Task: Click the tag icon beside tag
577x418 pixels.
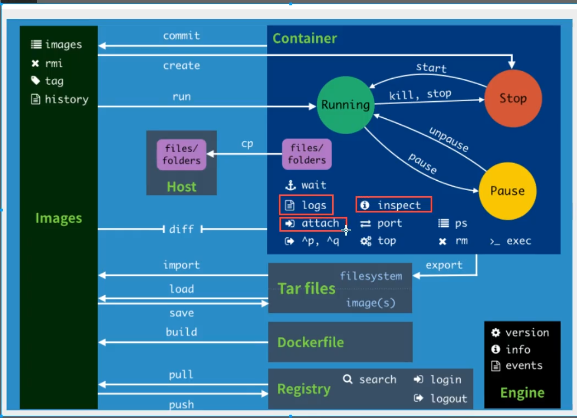Action: coord(35,81)
